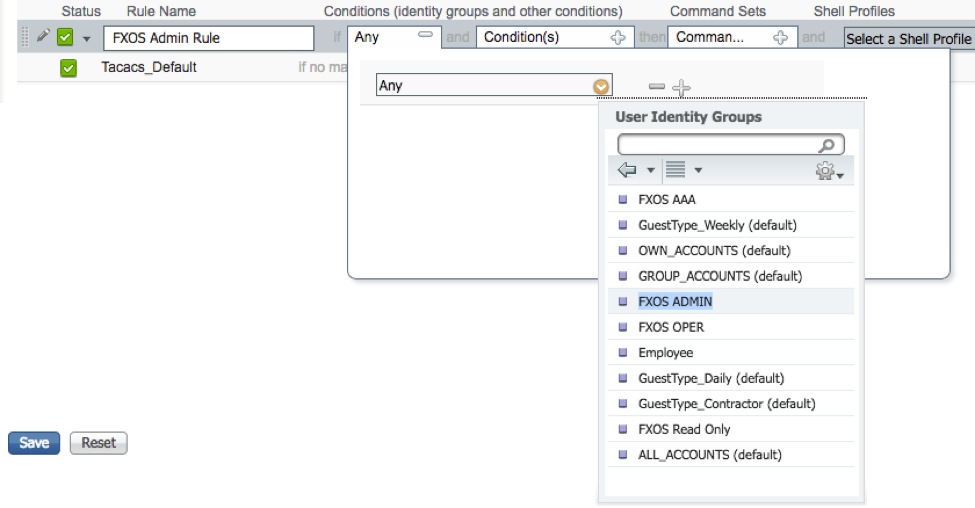The width and height of the screenshot is (975, 508).
Task: Click the minus icon beside the Any dropdown row
Action: tap(656, 87)
